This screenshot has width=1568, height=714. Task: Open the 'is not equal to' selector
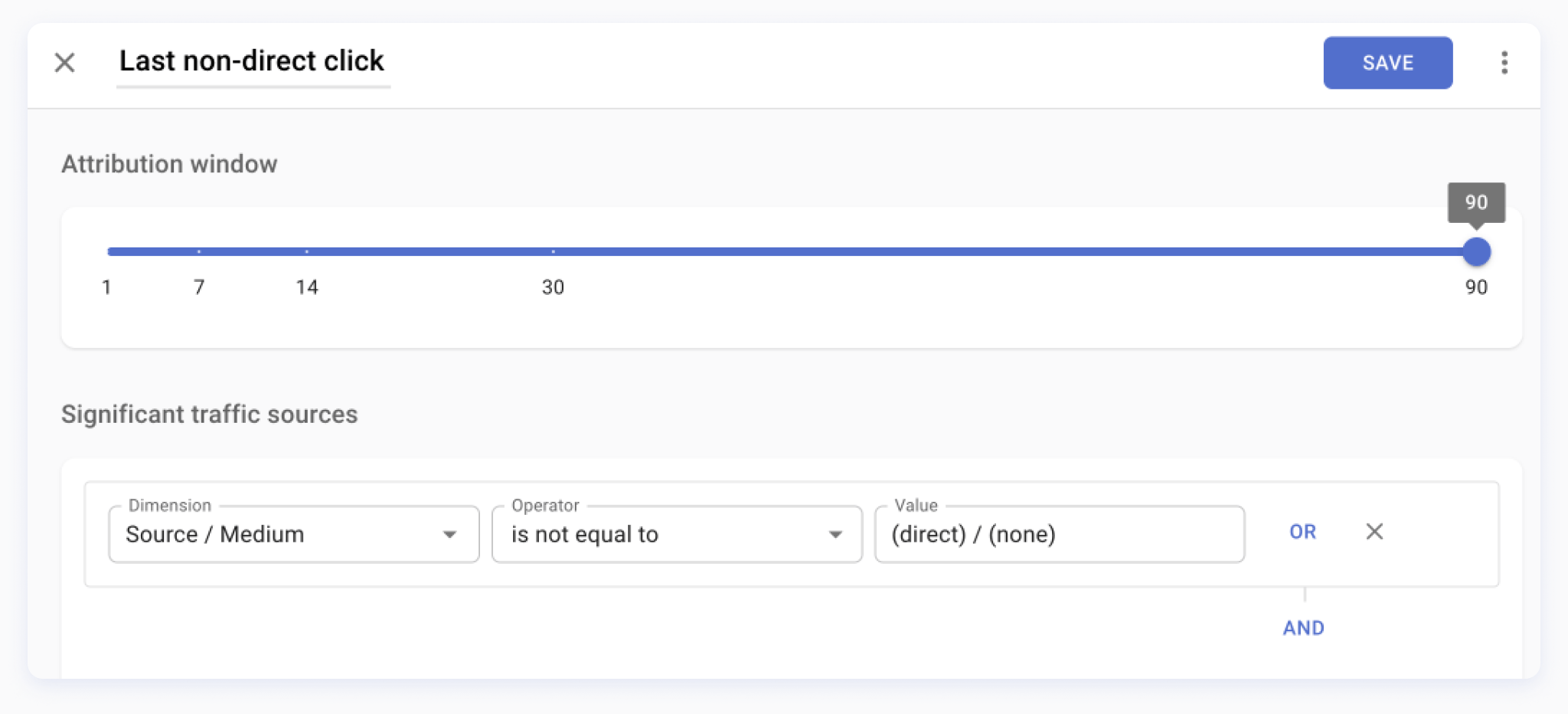click(x=677, y=534)
